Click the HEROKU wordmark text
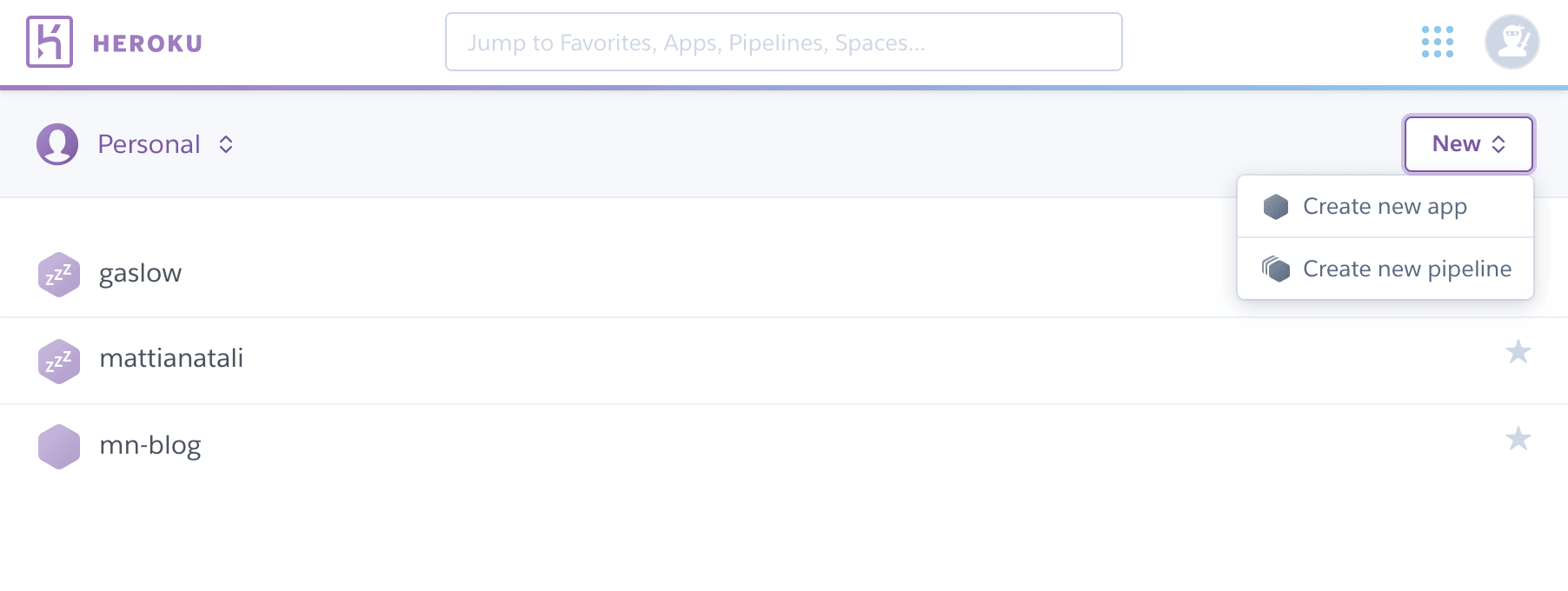Image resolution: width=1568 pixels, height=591 pixels. coord(148,43)
